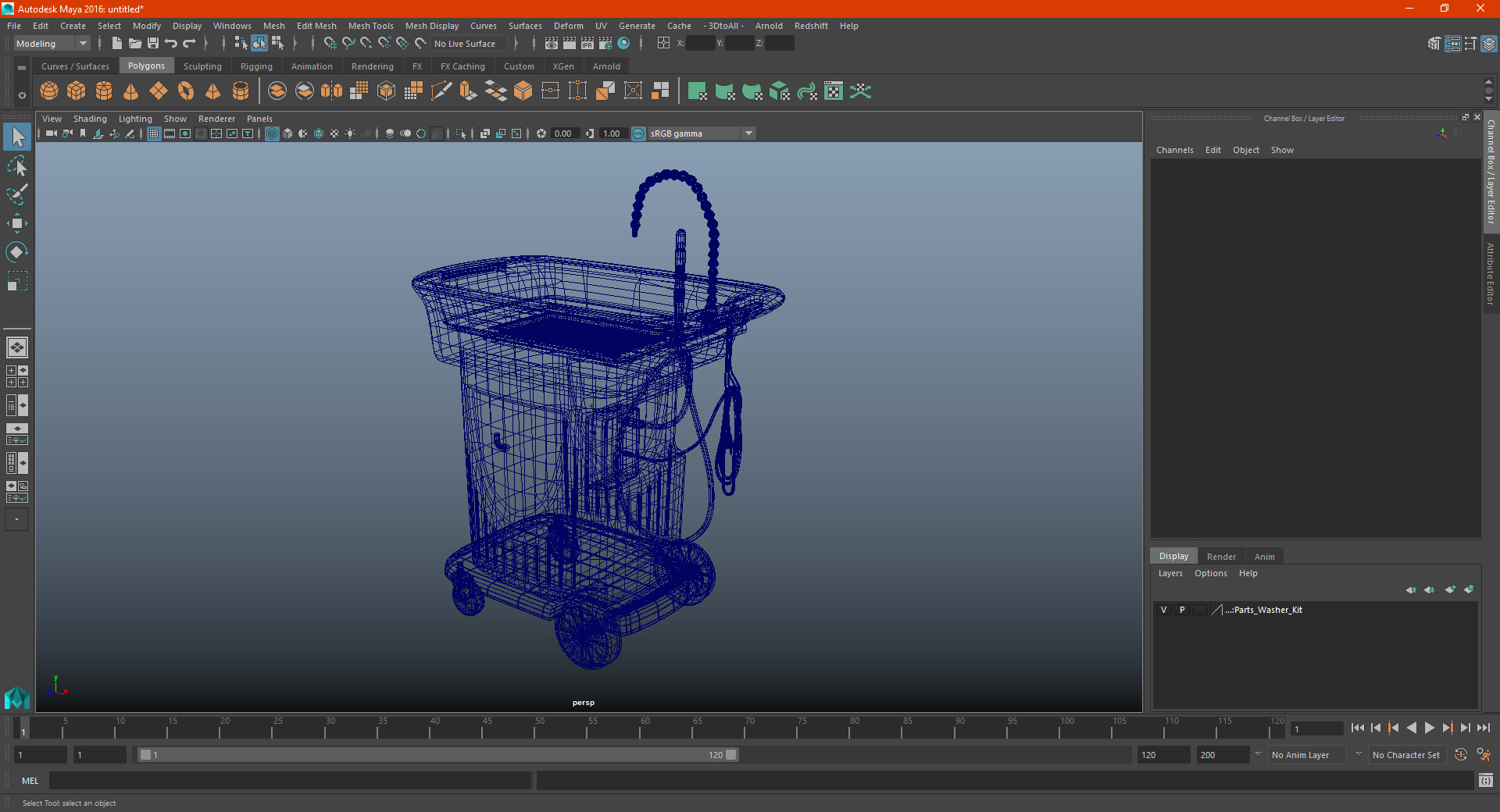Switch to the Anim layer tab
Viewport: 1500px width, 812px height.
pyautogui.click(x=1265, y=557)
